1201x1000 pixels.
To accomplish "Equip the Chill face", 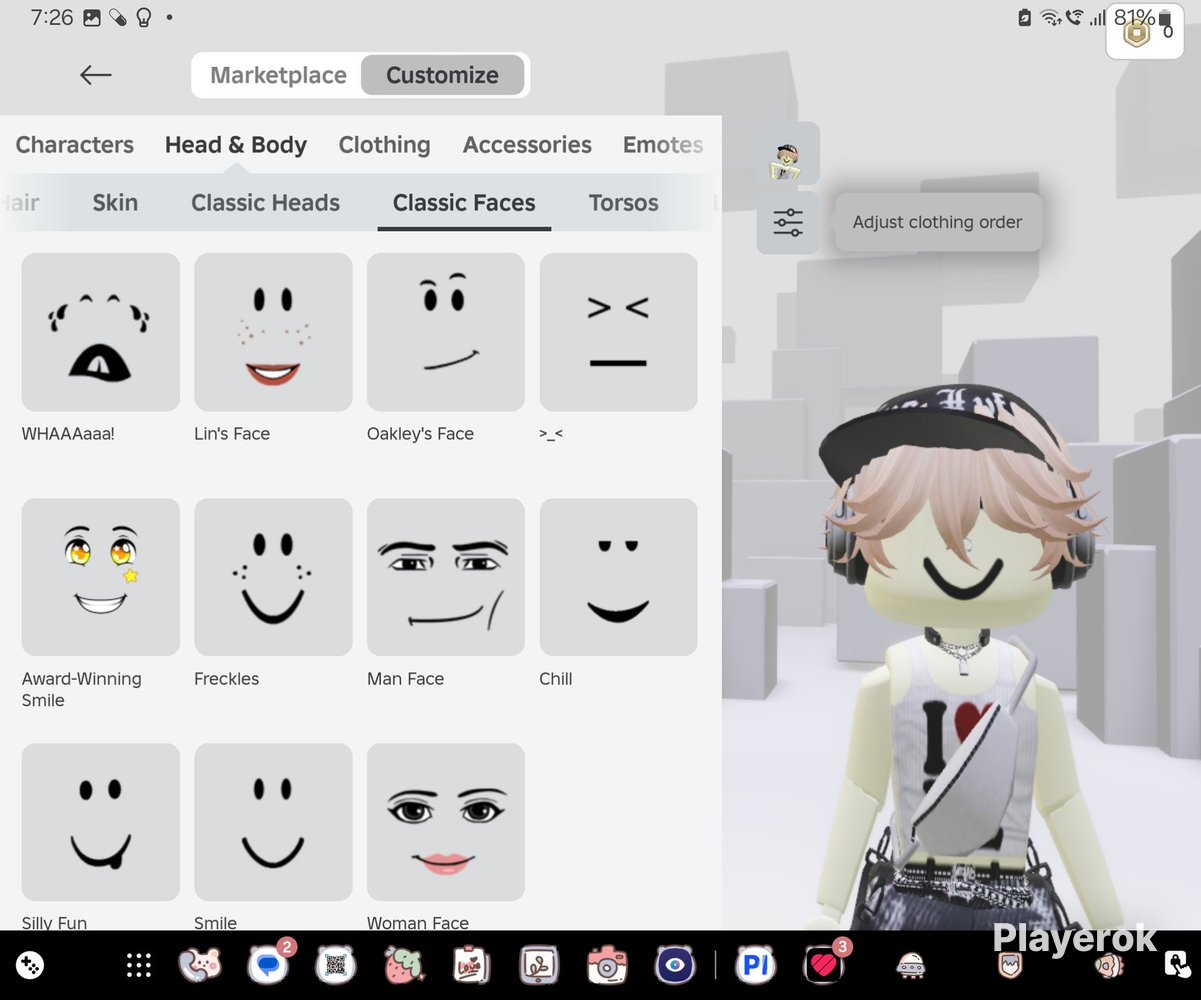I will [618, 577].
